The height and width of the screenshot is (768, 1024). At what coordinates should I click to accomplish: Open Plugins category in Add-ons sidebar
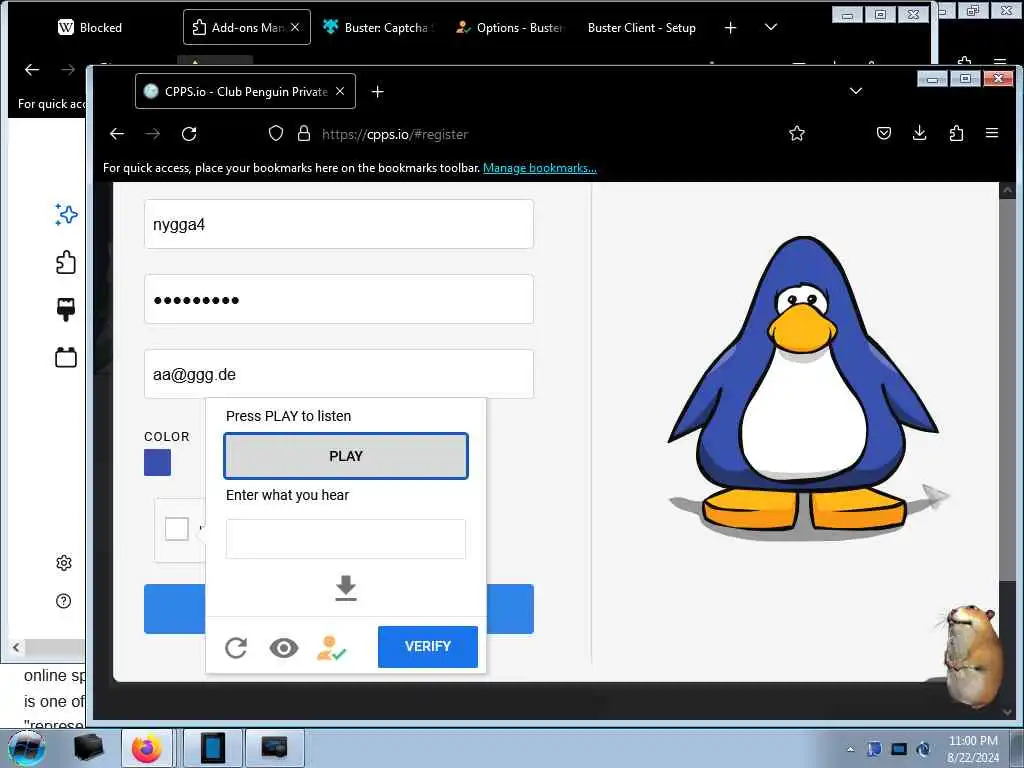[66, 357]
